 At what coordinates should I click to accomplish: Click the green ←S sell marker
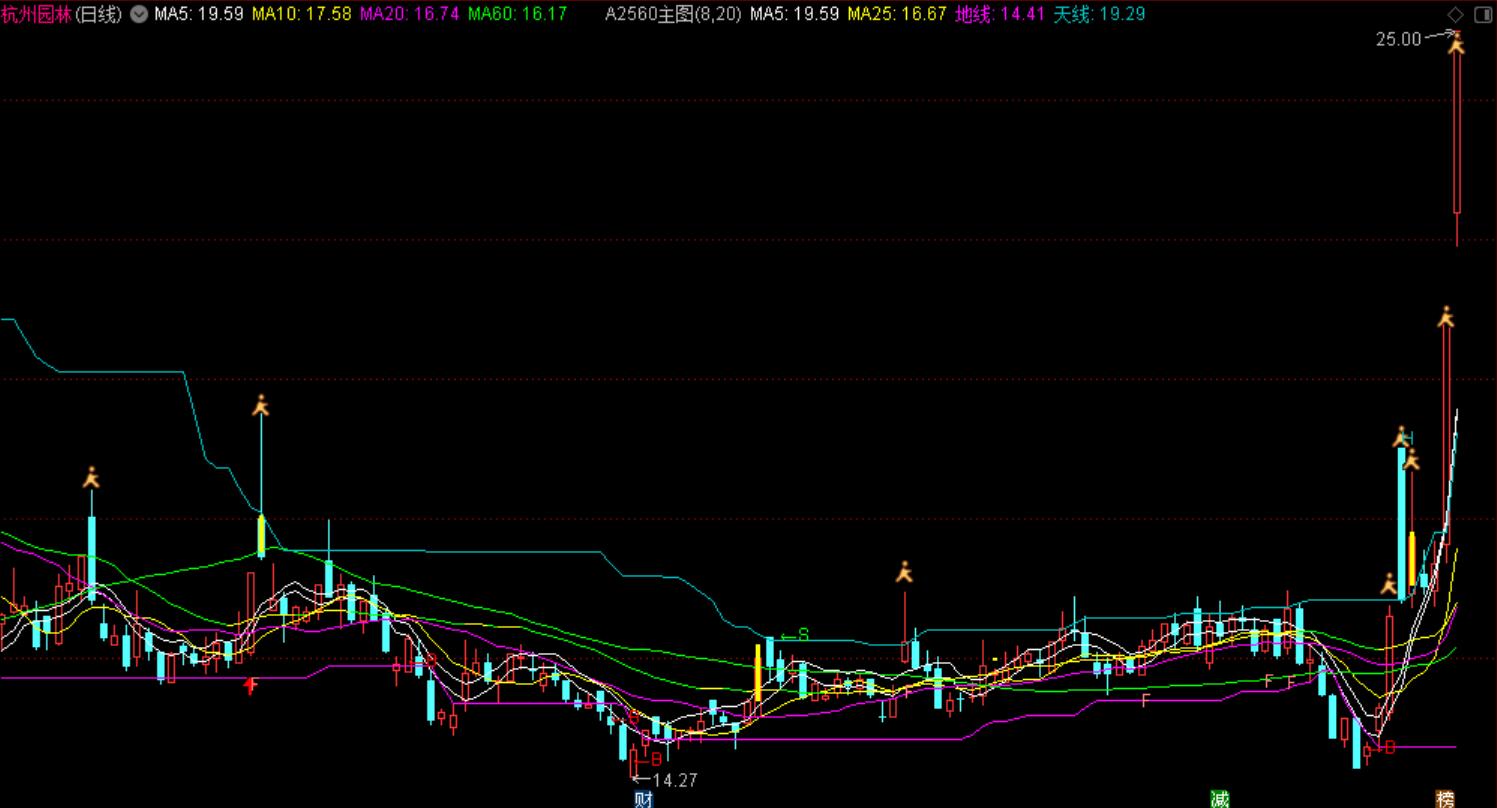pyautogui.click(x=795, y=635)
